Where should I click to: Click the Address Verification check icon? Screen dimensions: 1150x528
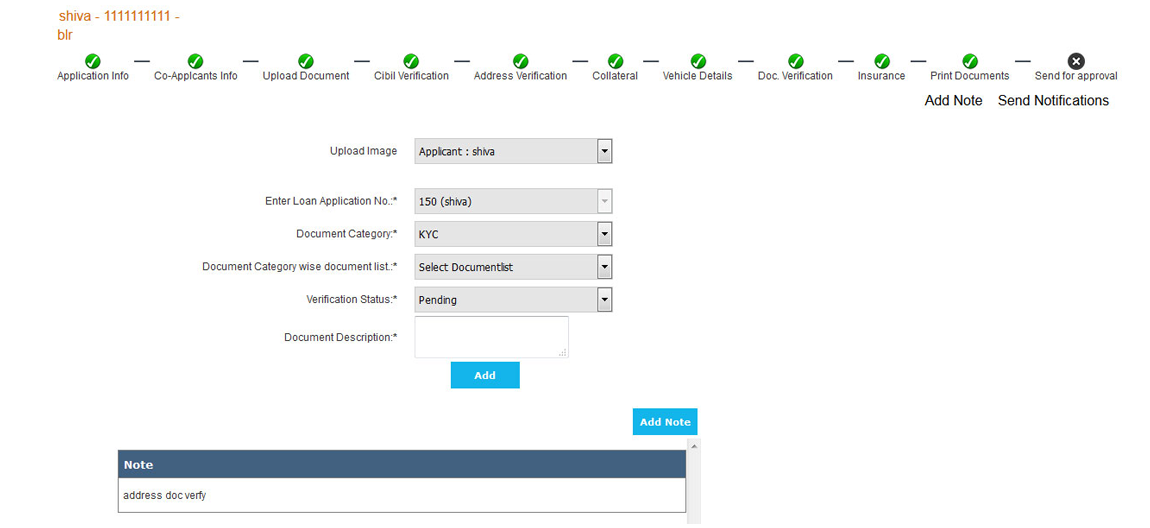pyautogui.click(x=520, y=61)
